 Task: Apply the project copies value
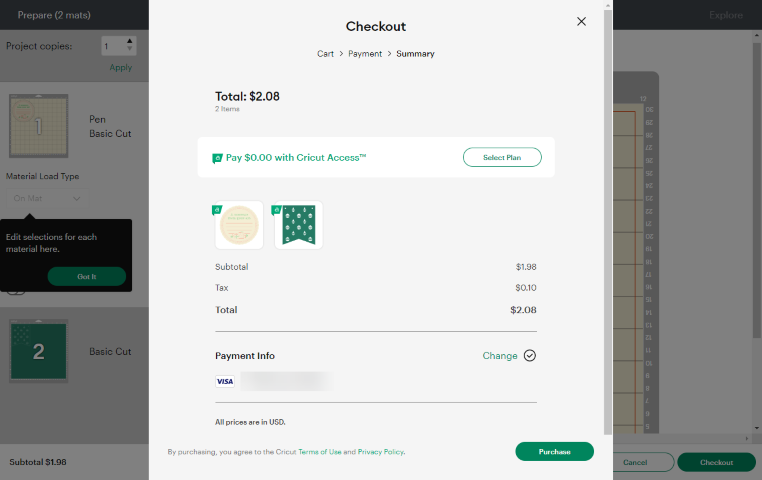pos(120,68)
